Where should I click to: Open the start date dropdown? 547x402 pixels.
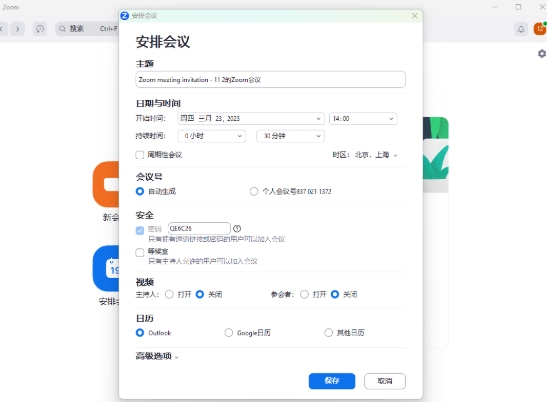[x=251, y=119]
